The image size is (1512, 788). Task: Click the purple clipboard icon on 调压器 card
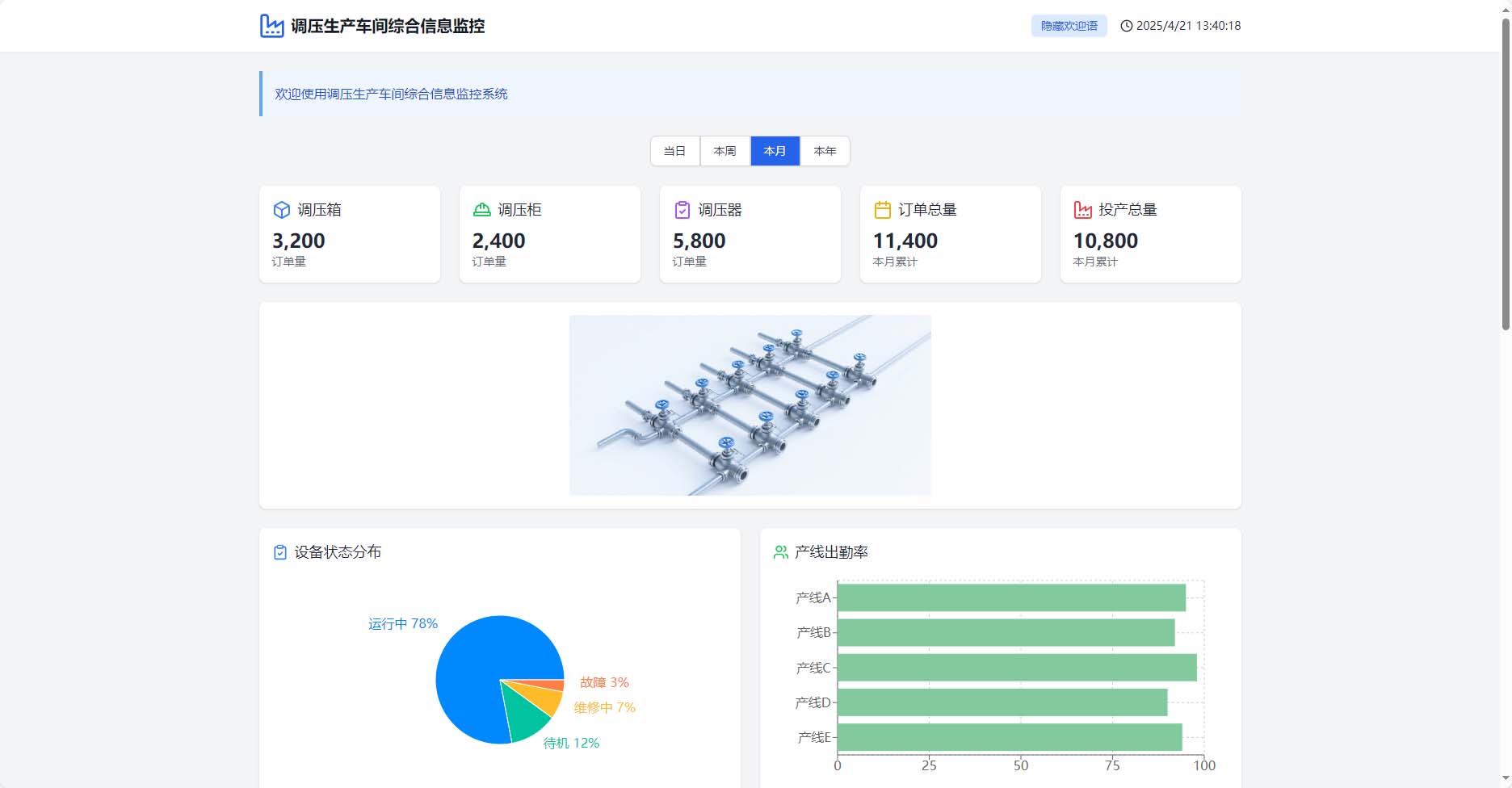tap(682, 210)
